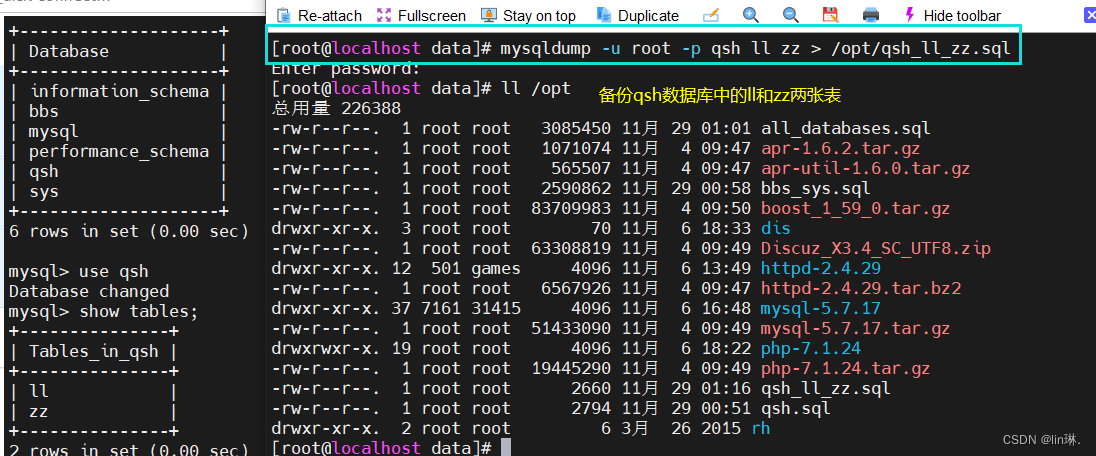Select the mysql-5.7.17.tar.gz archive name
Screen dimensions: 1096x456
(x=856, y=329)
